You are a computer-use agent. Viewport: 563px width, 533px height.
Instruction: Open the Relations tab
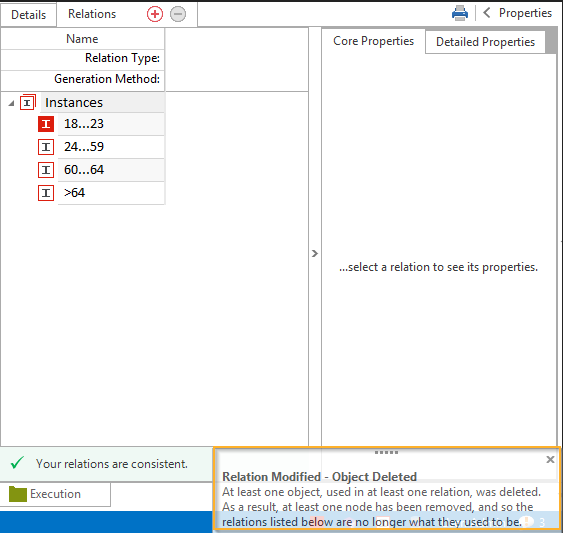pyautogui.click(x=92, y=14)
